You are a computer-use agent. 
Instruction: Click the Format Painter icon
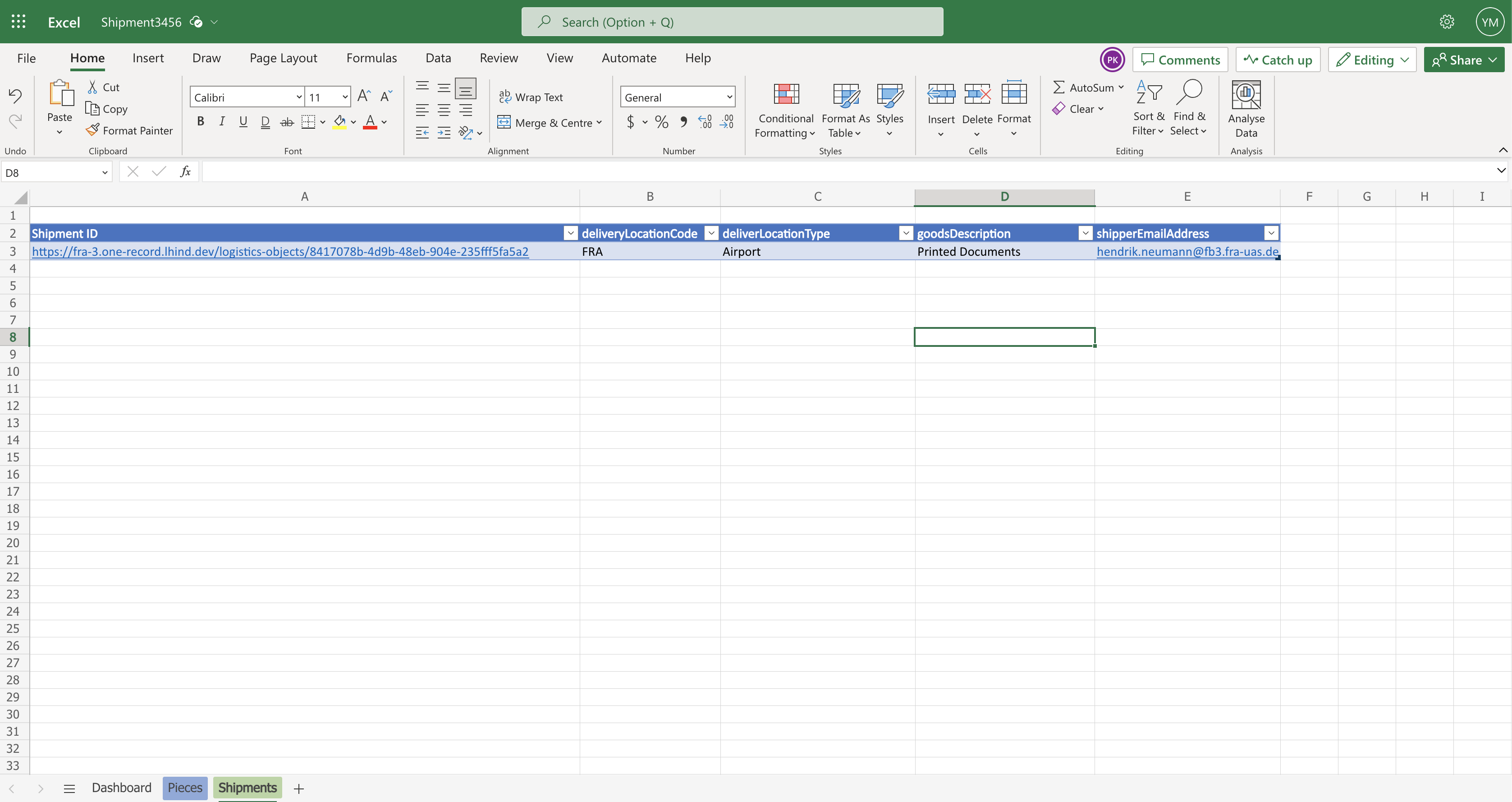tap(92, 130)
